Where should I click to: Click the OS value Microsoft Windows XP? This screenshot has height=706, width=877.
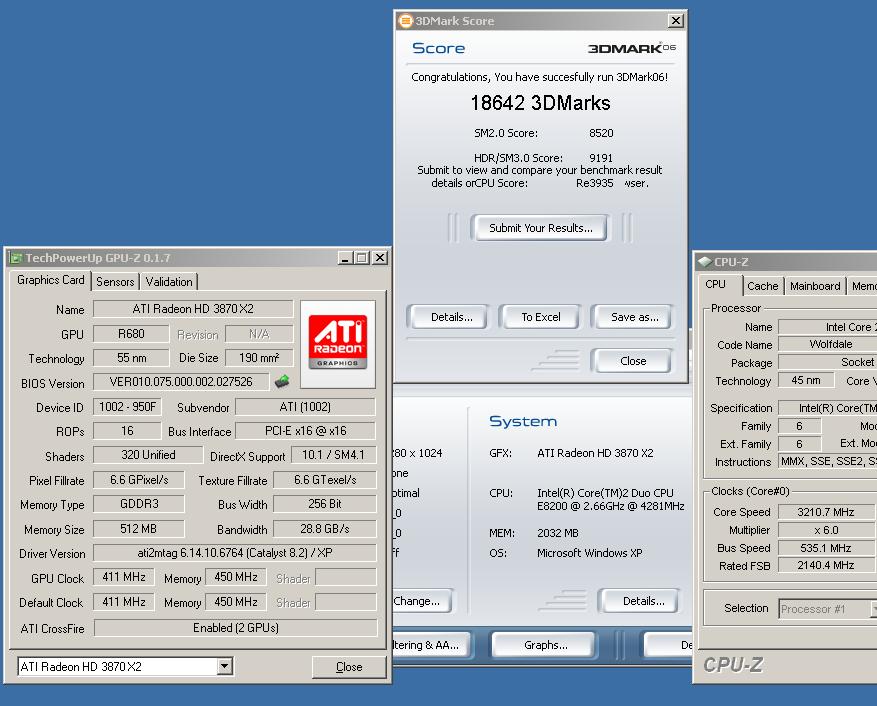pyautogui.click(x=590, y=553)
